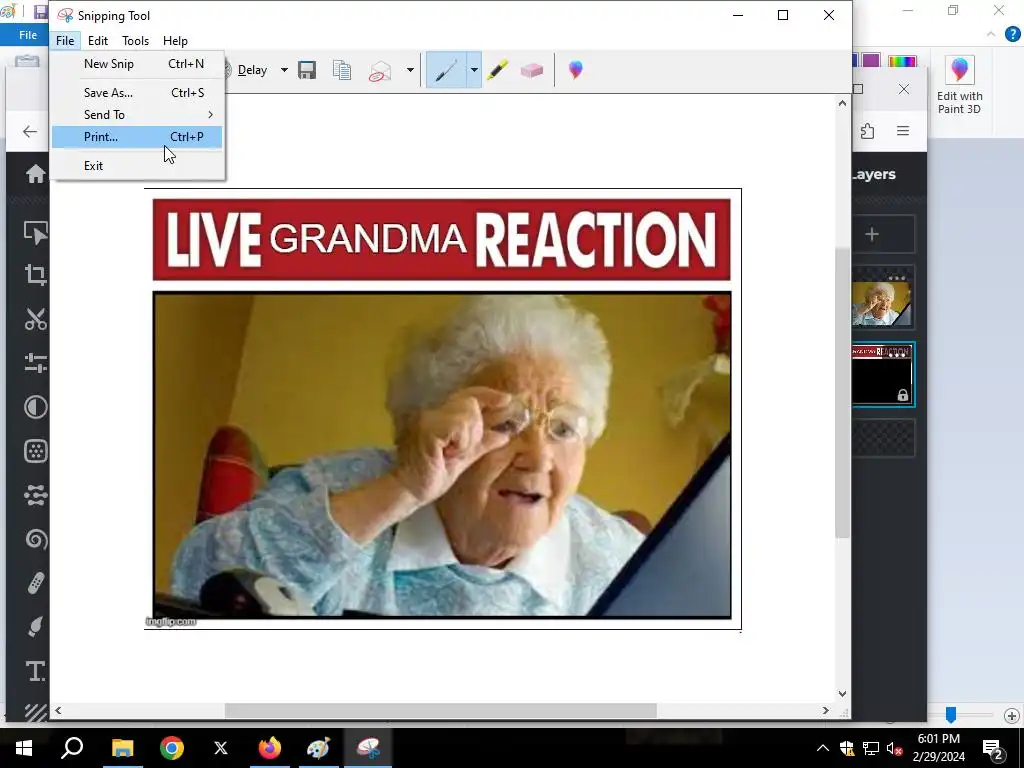Open the wavy dots liquify tool in sidebar
This screenshot has width=1024, height=768.
pyautogui.click(x=36, y=495)
